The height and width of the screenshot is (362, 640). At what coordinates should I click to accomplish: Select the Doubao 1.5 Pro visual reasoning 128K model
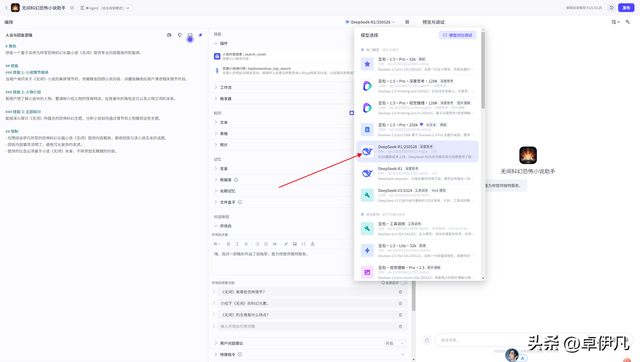tap(417, 108)
